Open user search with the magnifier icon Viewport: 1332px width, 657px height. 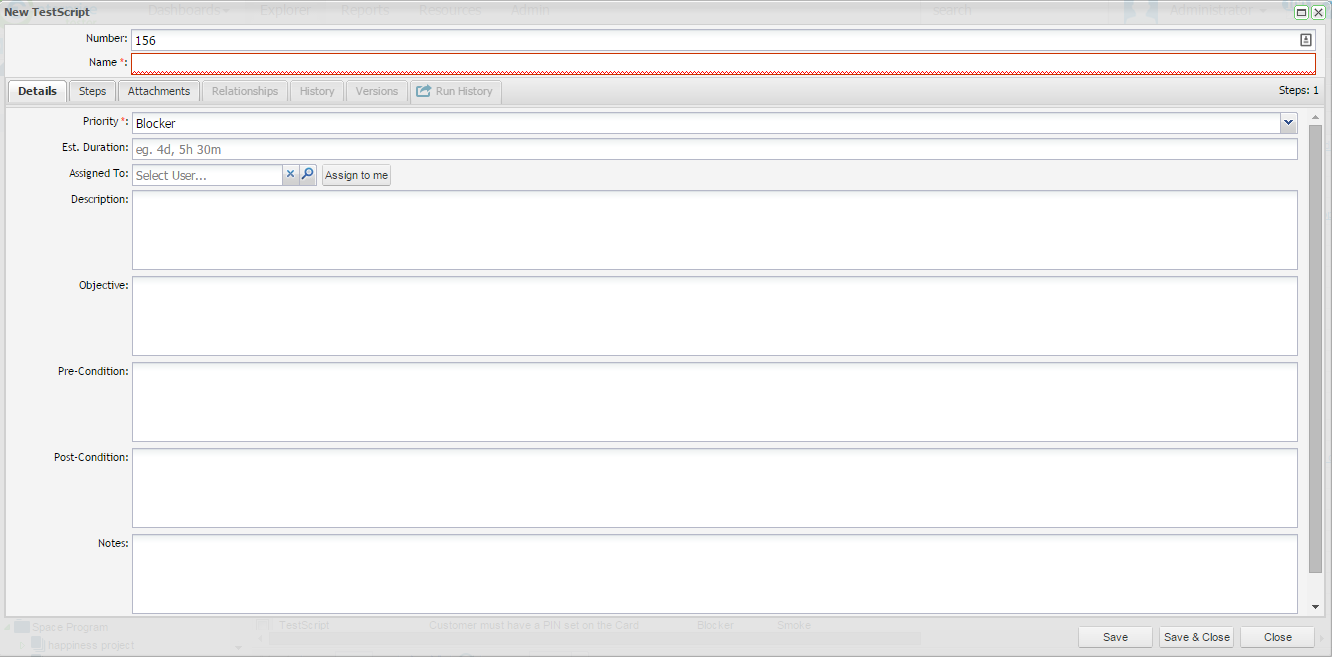click(308, 174)
